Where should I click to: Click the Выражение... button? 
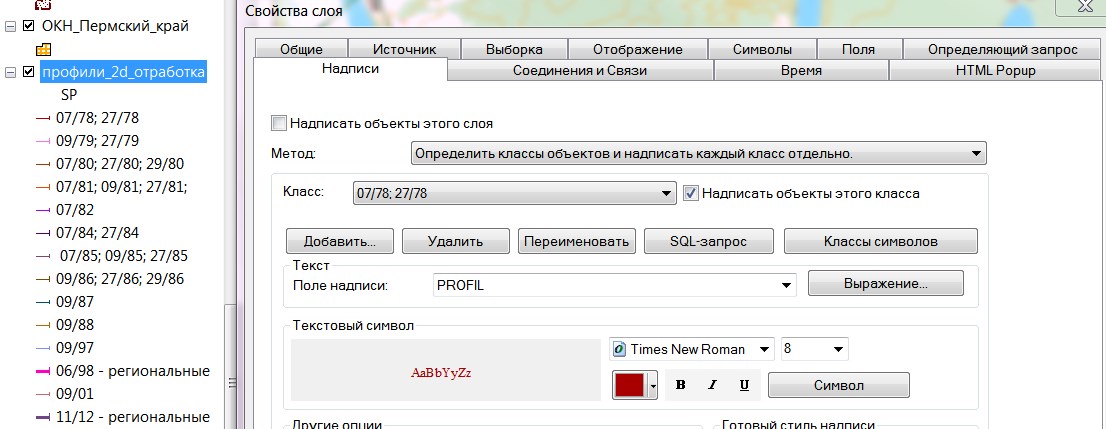coord(885,284)
